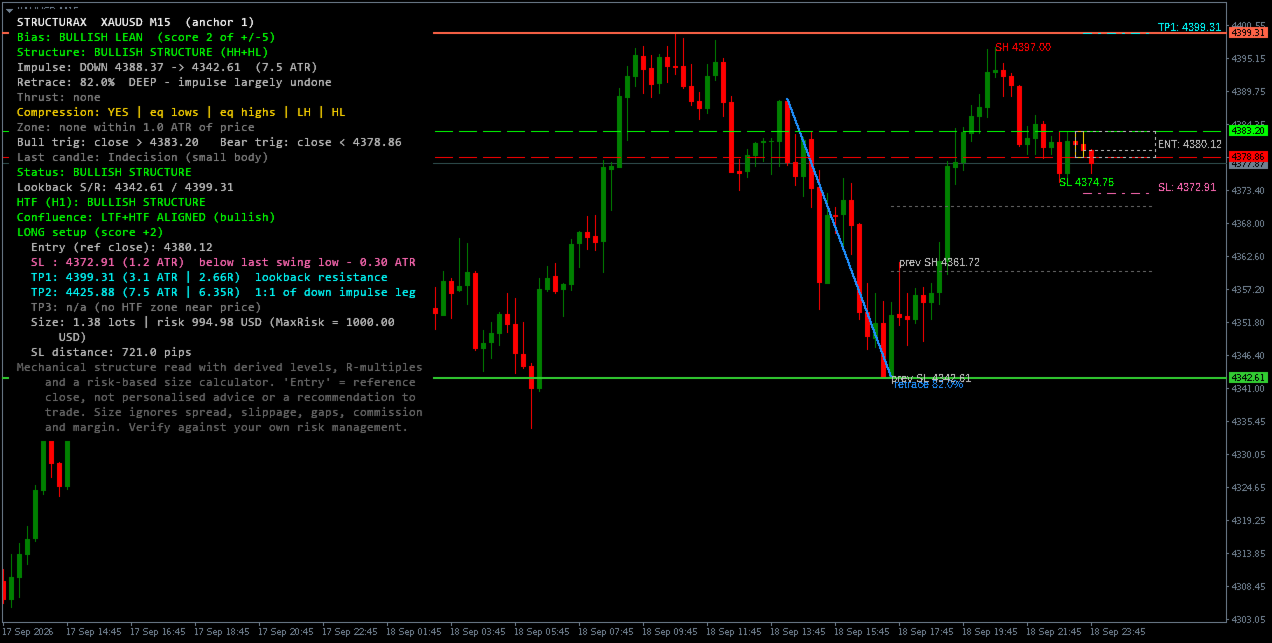
Task: Click the TP1: 4399.31 chart label
Action: pos(1189,27)
